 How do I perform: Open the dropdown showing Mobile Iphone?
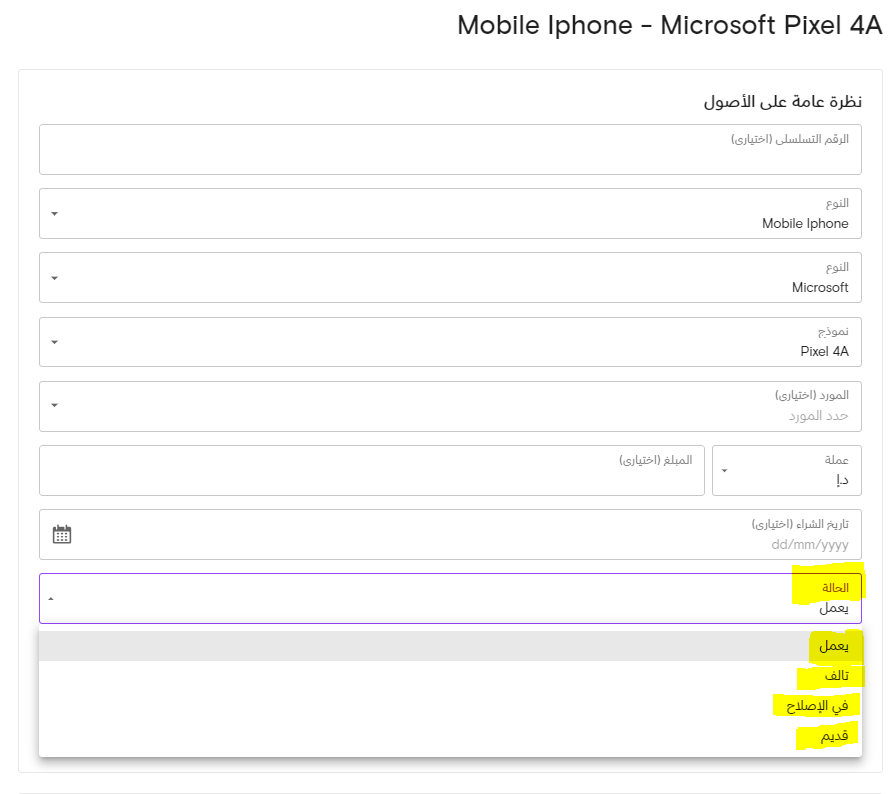(450, 214)
